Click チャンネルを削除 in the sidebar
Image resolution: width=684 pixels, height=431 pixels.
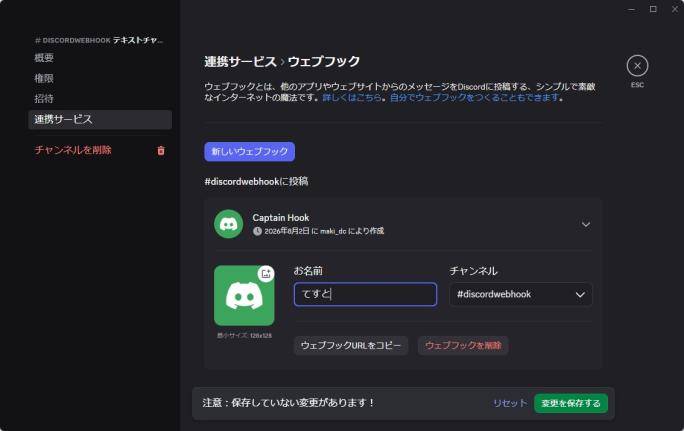tap(73, 150)
